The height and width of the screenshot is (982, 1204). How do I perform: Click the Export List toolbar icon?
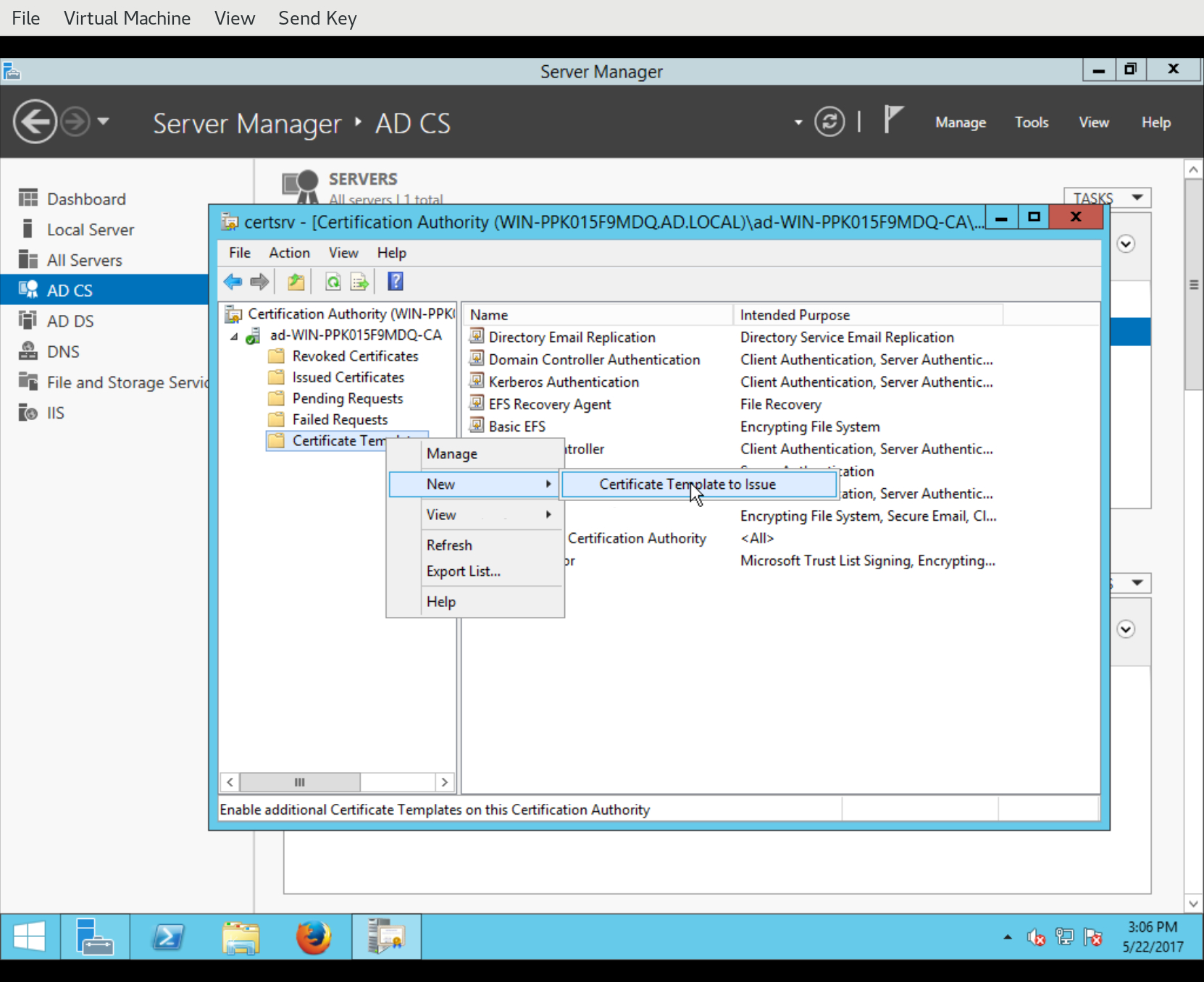point(359,282)
